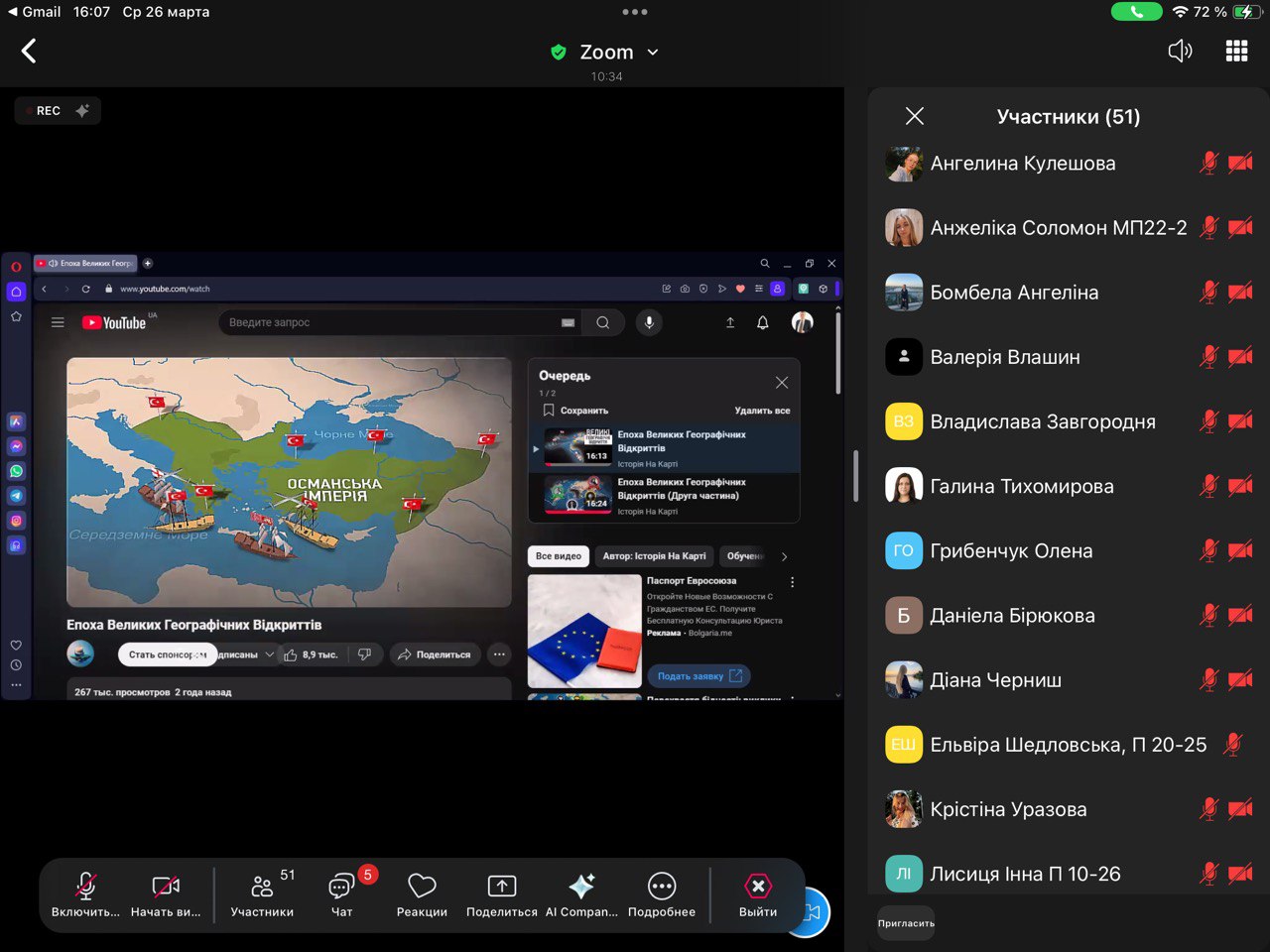This screenshot has width=1270, height=952.
Task: Open Участники participants list in toolbar
Action: click(262, 893)
